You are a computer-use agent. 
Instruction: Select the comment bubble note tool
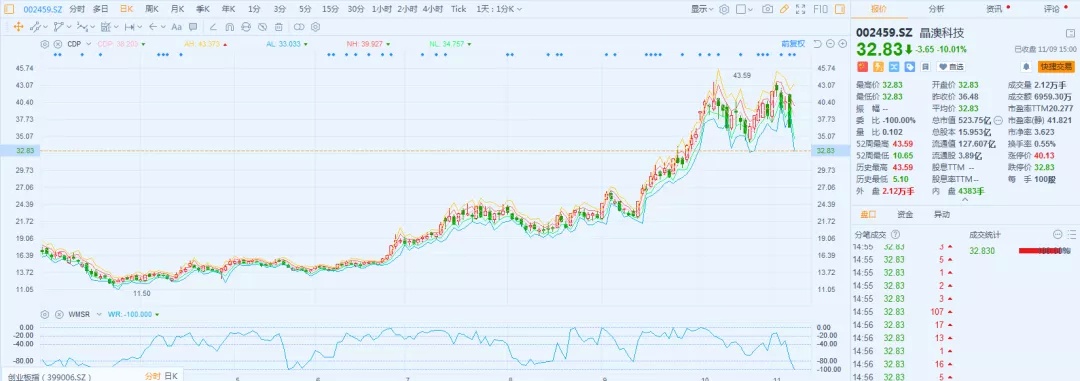click(193, 26)
